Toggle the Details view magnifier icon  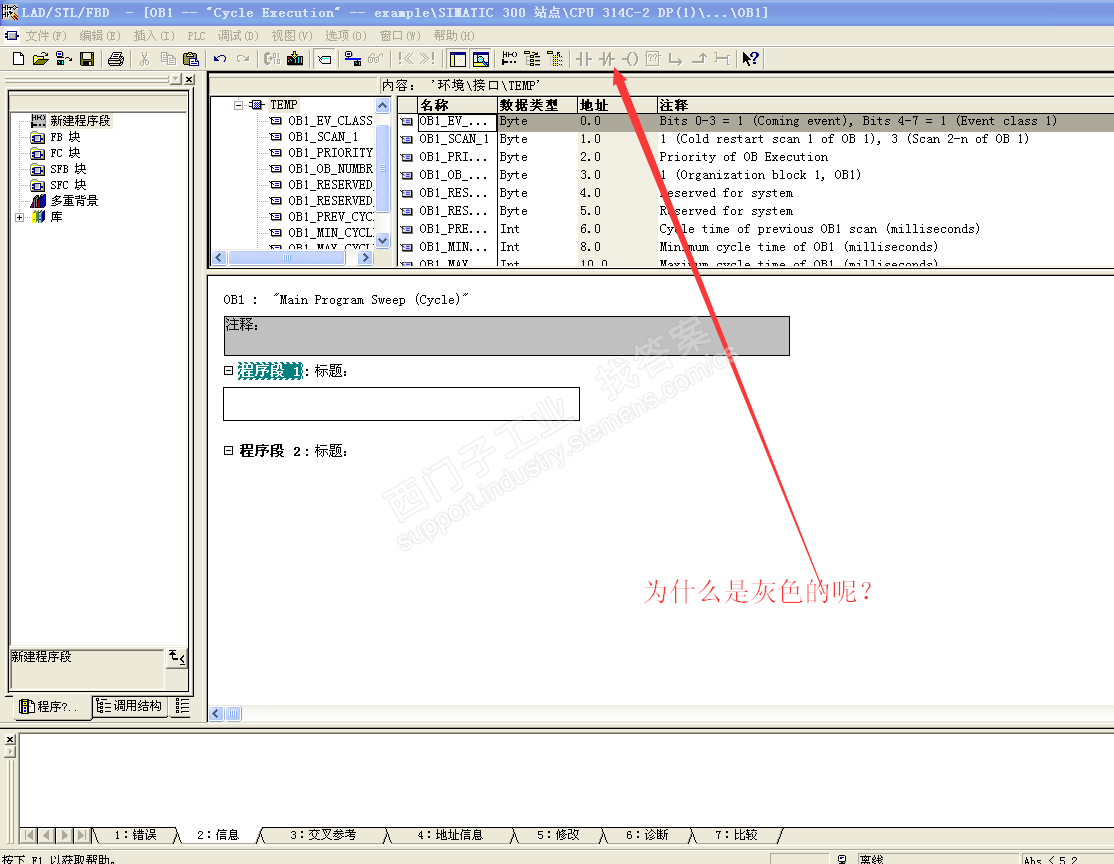pos(481,59)
